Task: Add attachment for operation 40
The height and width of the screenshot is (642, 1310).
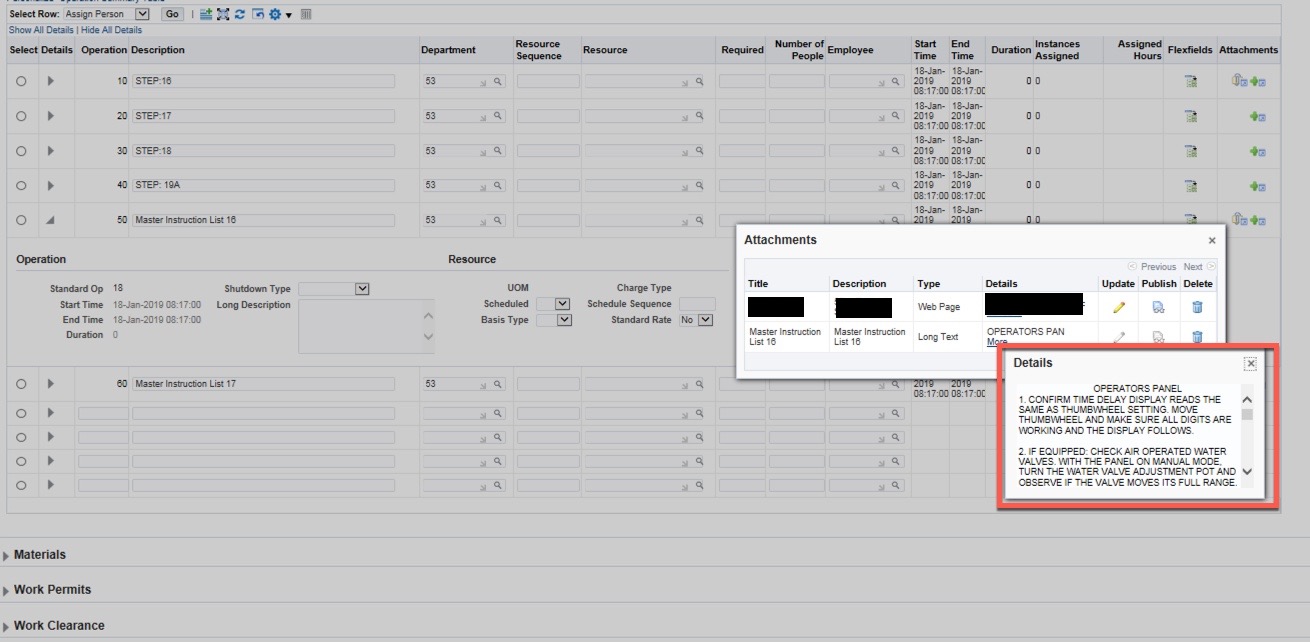Action: [1257, 185]
